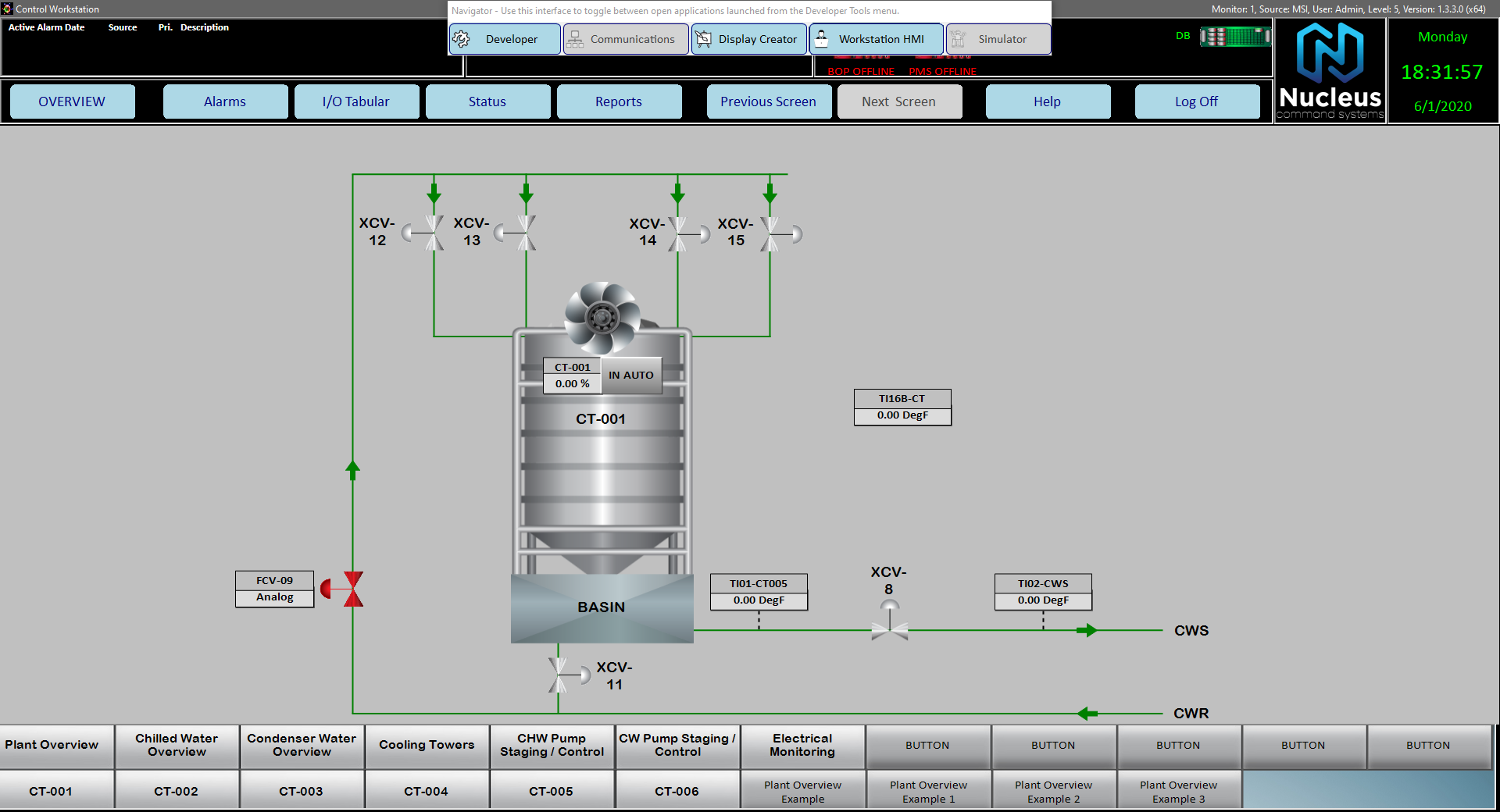1500x812 pixels.
Task: Launch the Simulator from the Navigator
Action: tap(998, 38)
